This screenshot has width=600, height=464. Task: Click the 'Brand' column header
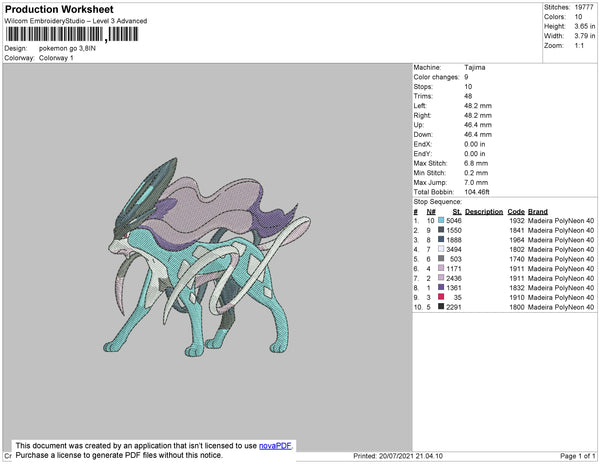538,212
